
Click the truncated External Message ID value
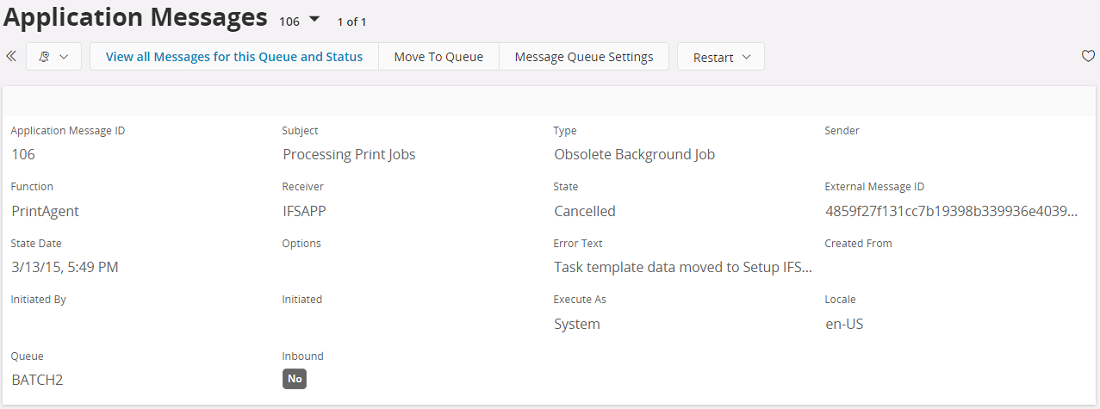951,211
